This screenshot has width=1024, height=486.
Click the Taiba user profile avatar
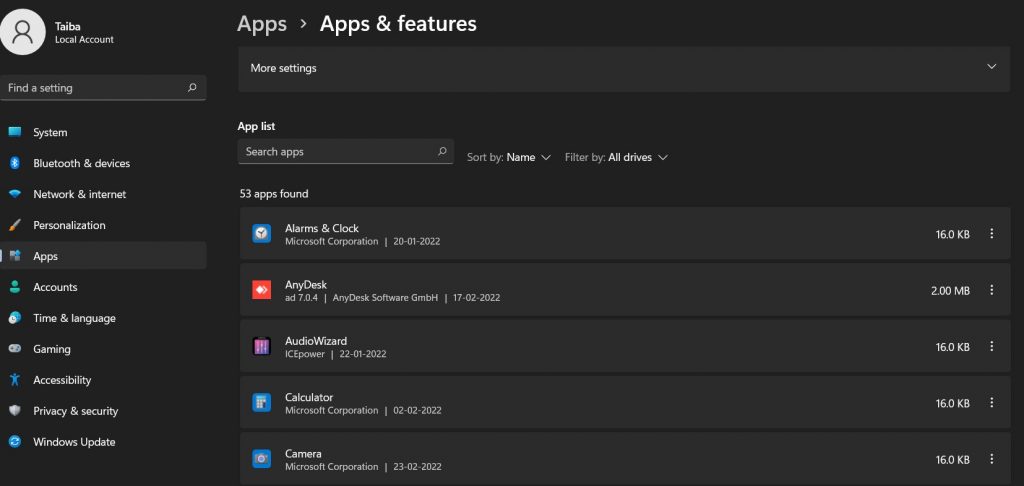(23, 32)
